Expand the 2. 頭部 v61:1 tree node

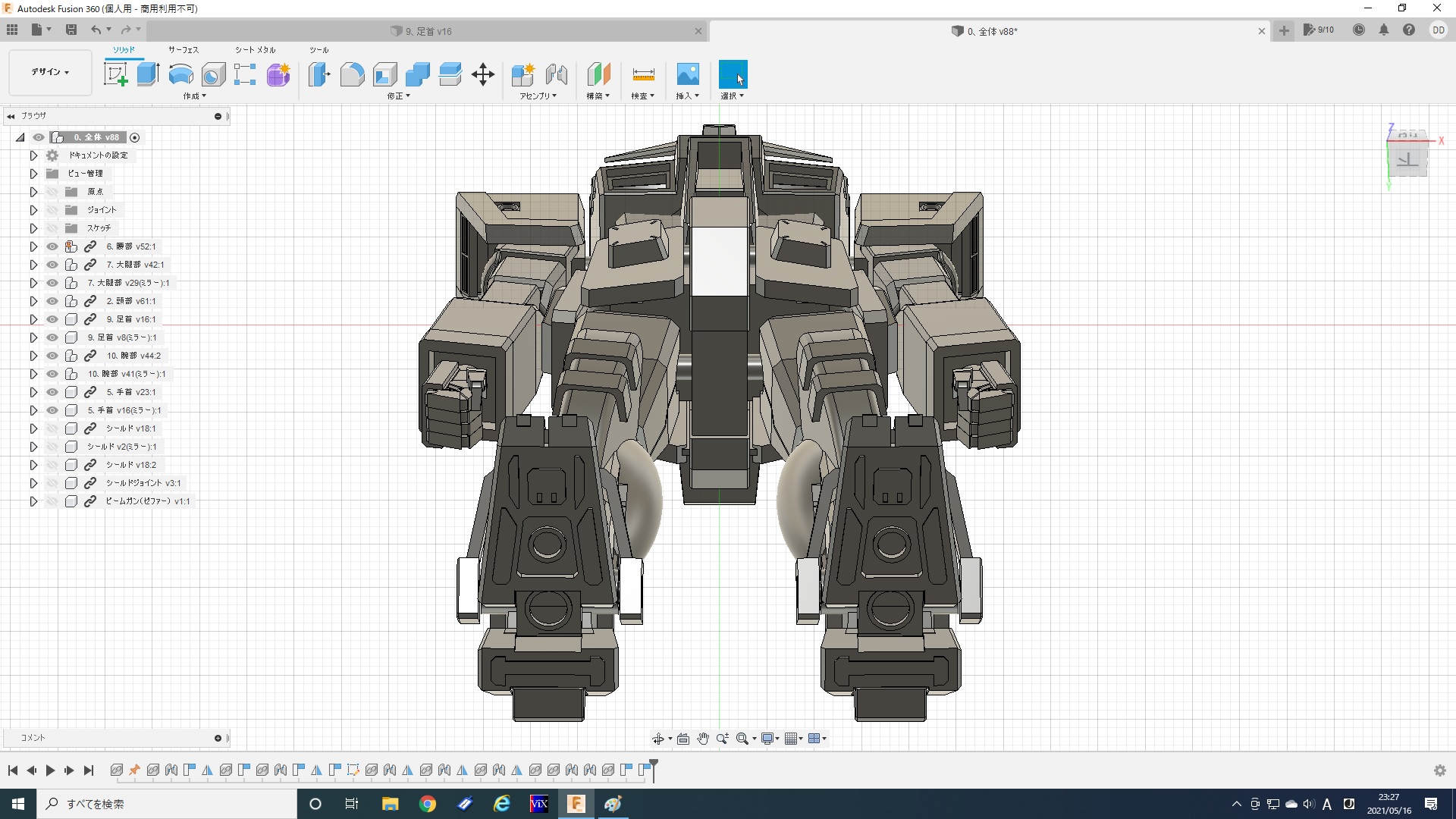[x=33, y=301]
